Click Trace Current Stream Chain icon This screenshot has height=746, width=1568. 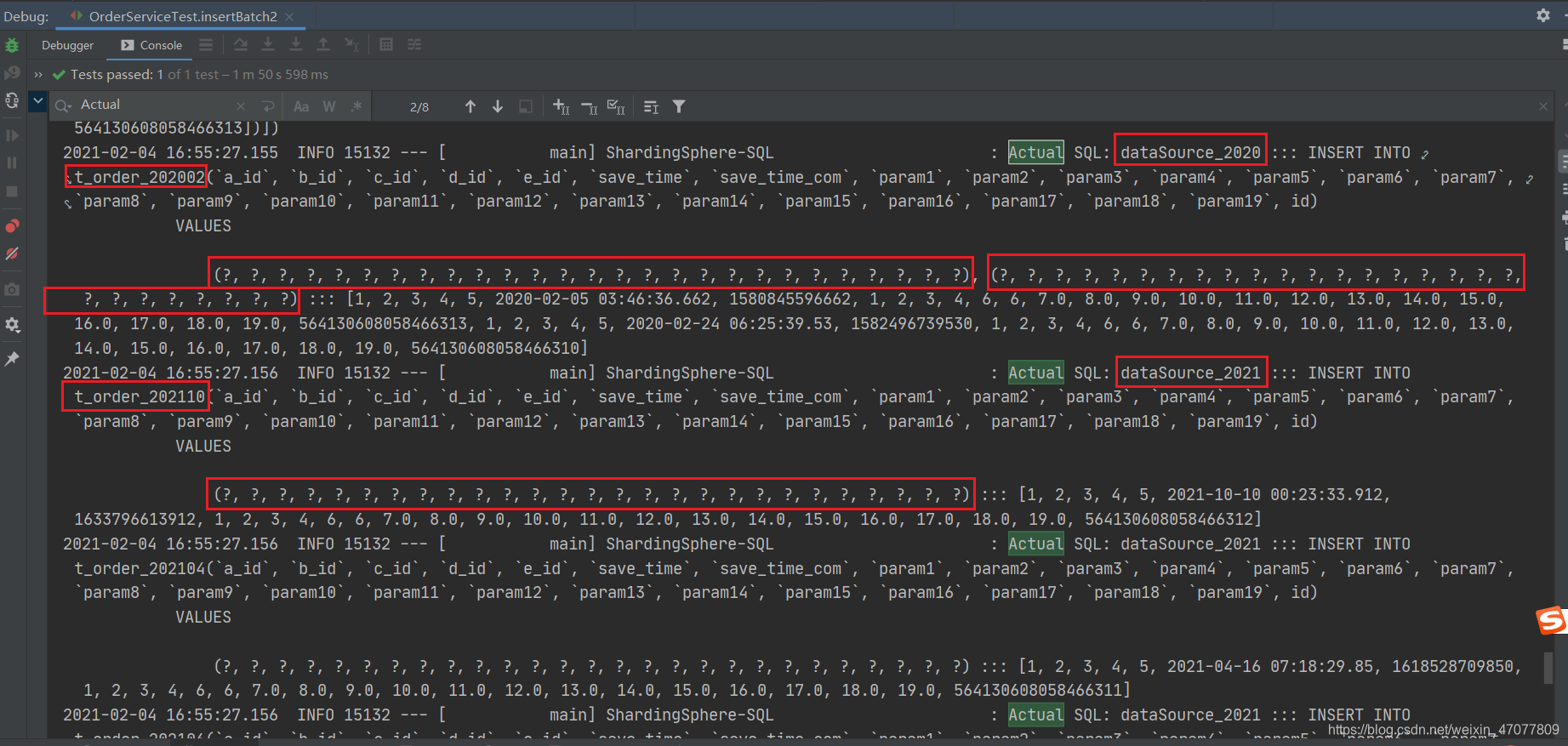tap(414, 44)
